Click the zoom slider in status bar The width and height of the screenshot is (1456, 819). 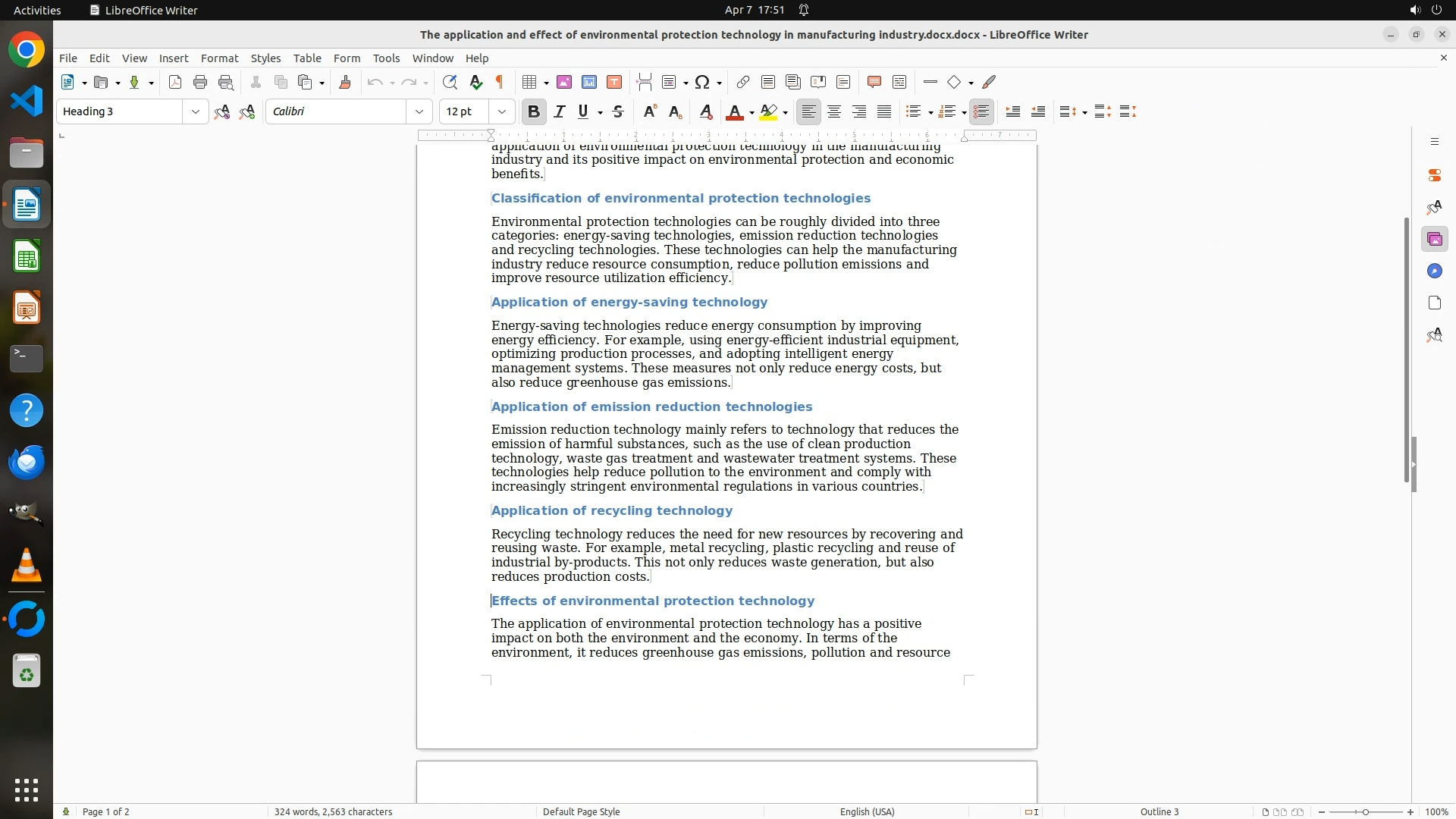(1365, 811)
